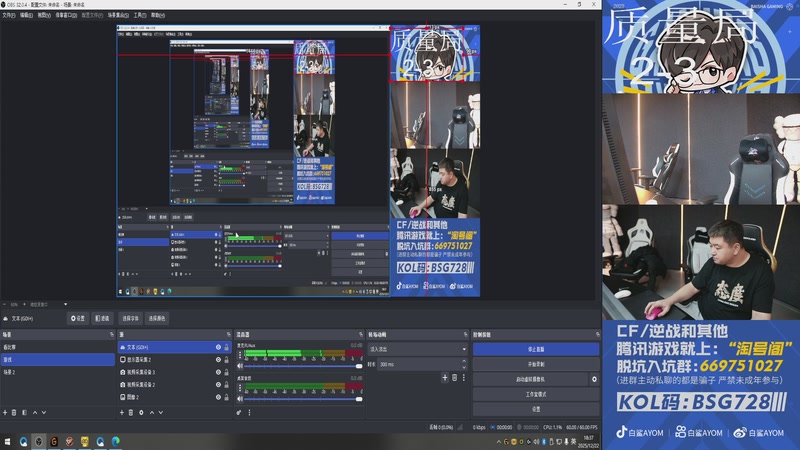The width and height of the screenshot is (800, 450).
Task: Open advanced audio properties gear in mixer
Action: [239, 412]
